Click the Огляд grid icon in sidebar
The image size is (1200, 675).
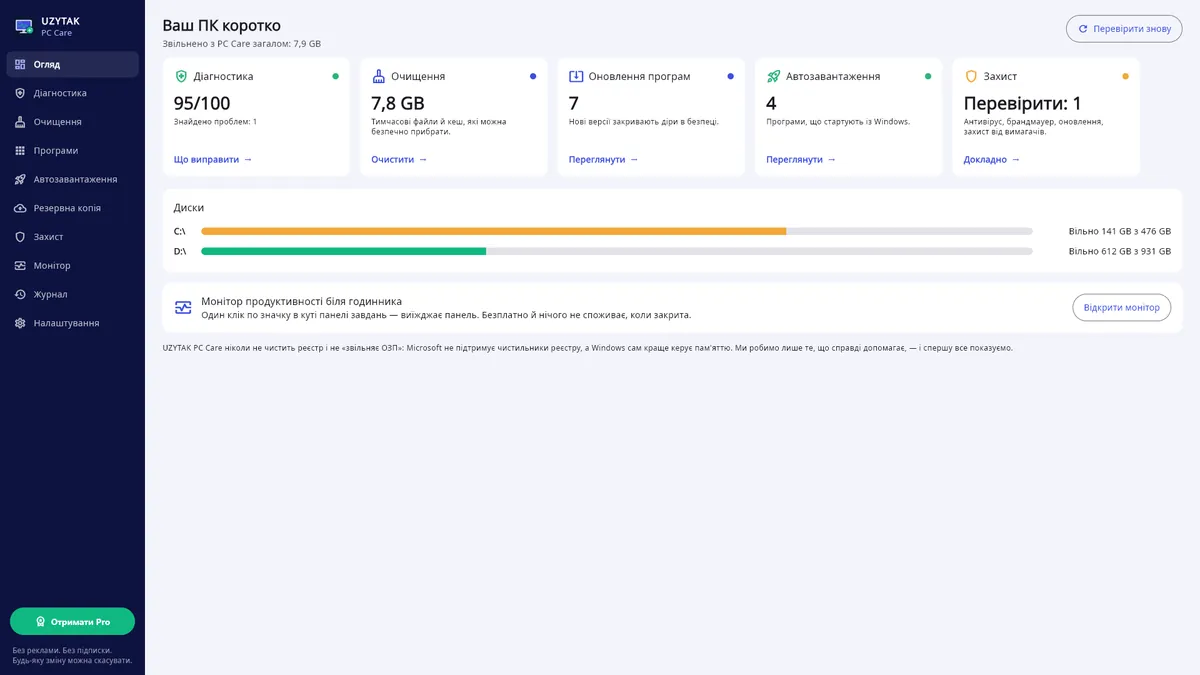click(20, 64)
